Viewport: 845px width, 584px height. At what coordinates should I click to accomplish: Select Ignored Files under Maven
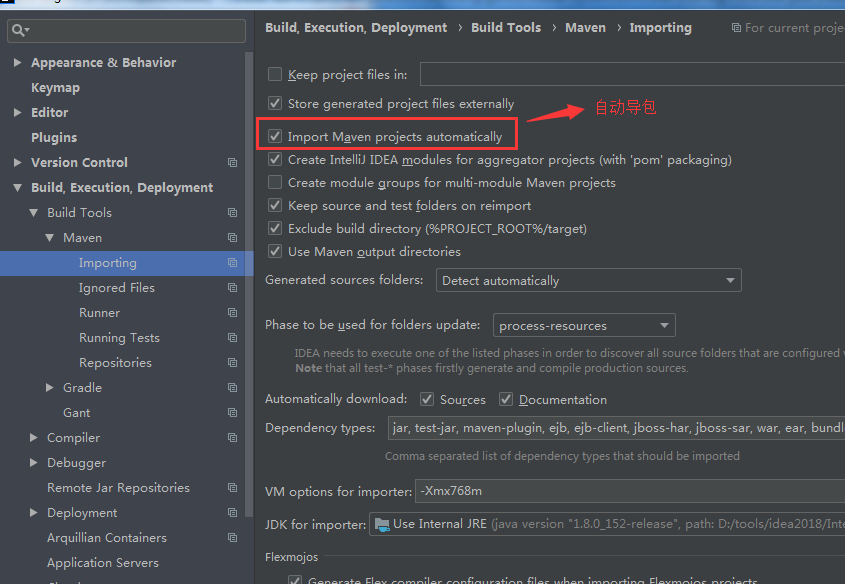117,288
